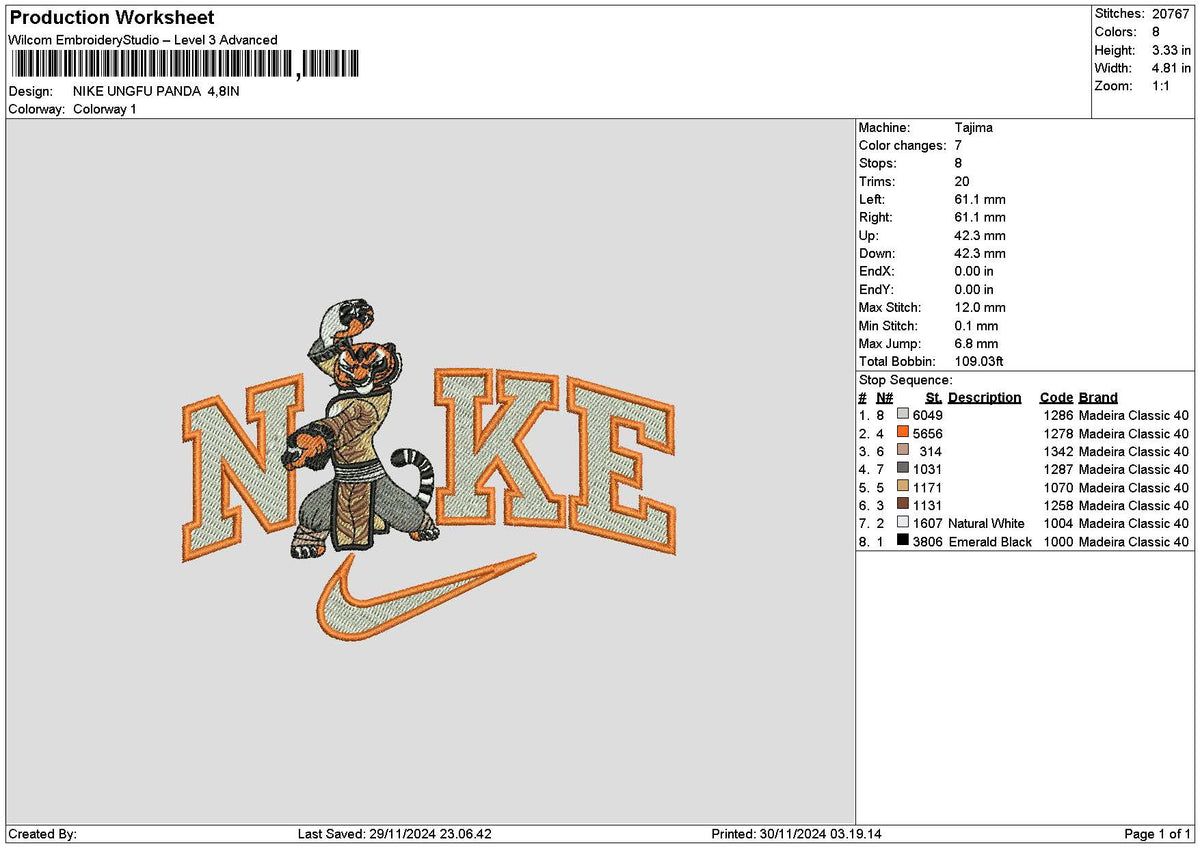
Task: Click design name 'NIKE UNGFU PANDA 4,8IN'
Action: point(156,91)
